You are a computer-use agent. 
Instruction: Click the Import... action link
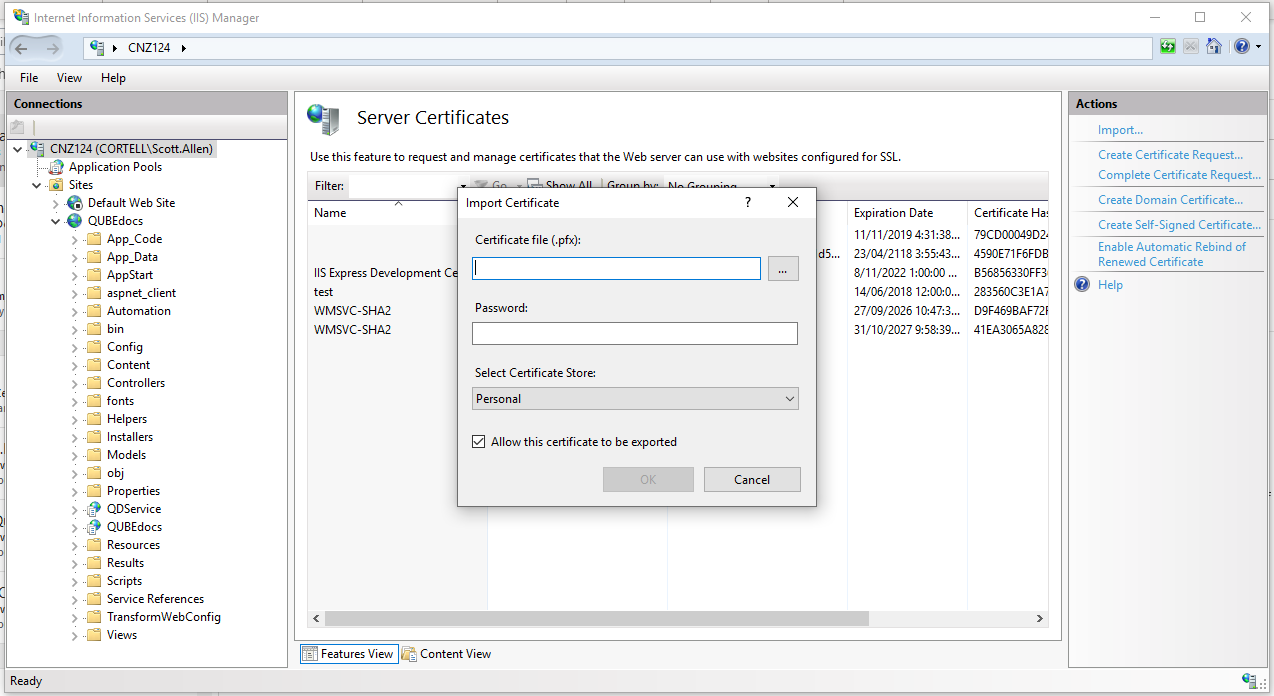click(1120, 130)
